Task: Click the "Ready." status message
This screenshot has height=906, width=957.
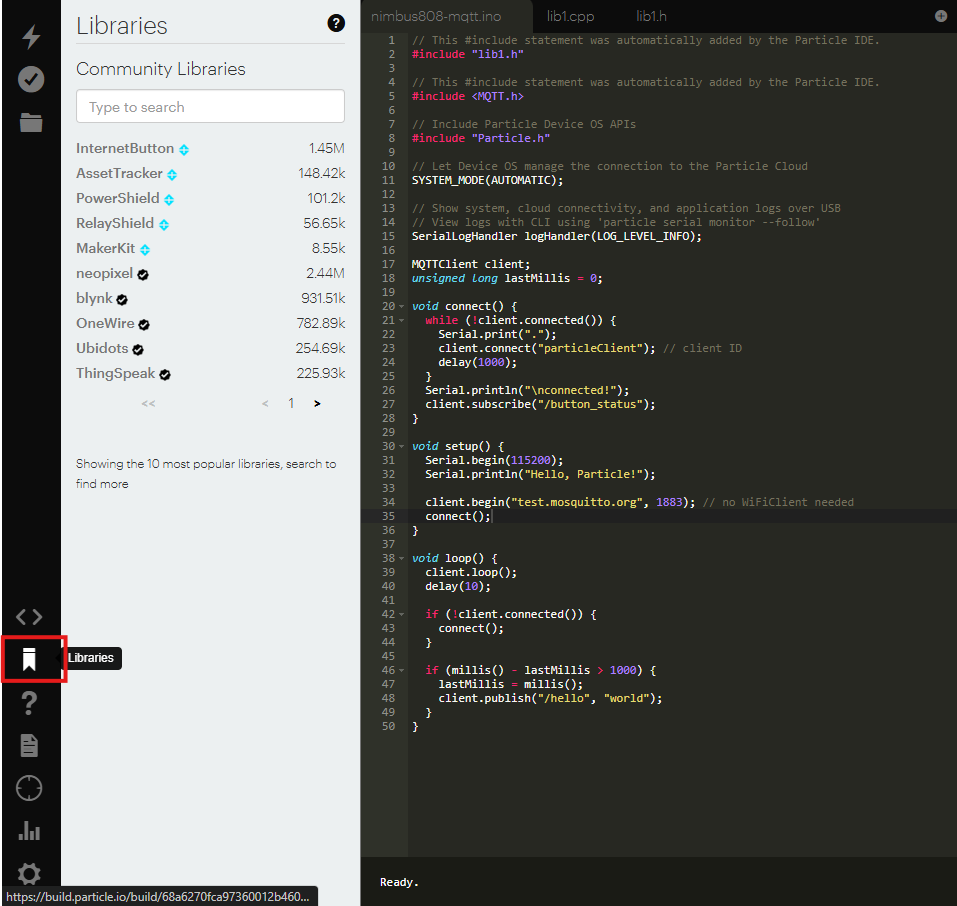Action: tap(399, 882)
